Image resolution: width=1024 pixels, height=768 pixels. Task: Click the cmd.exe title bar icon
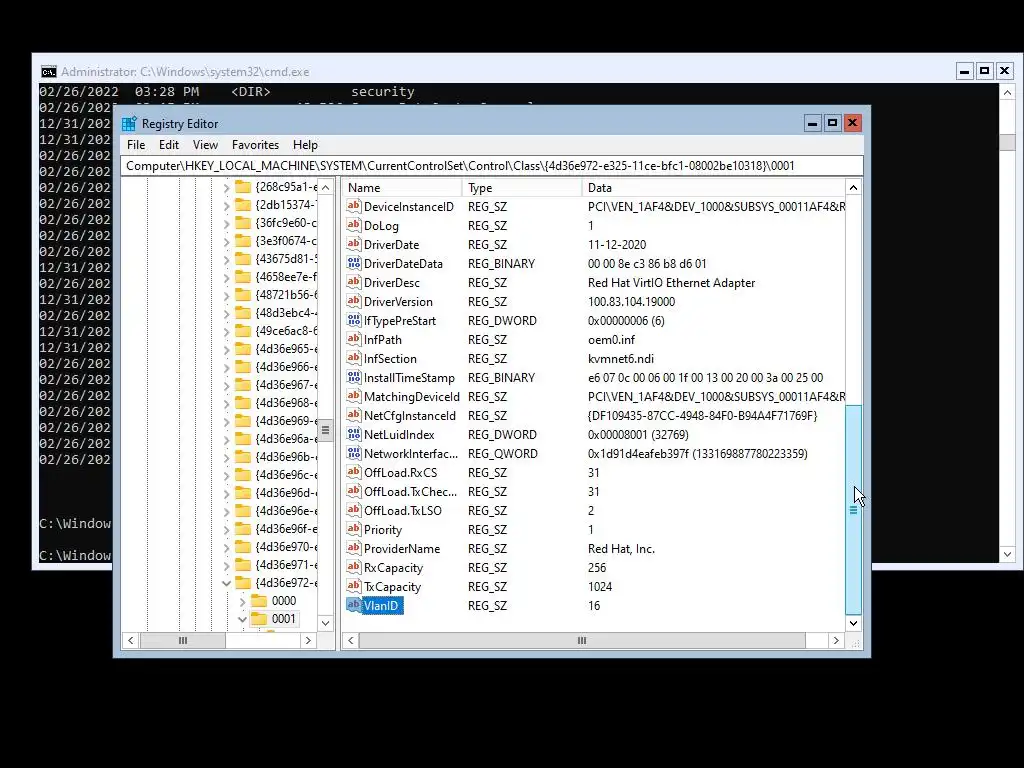tap(48, 72)
